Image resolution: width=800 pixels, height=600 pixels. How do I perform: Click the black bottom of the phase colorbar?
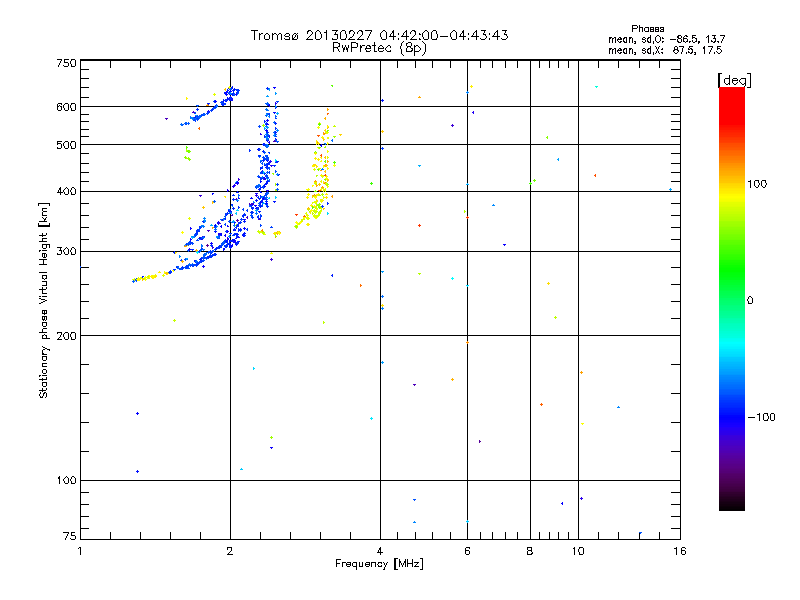point(732,503)
